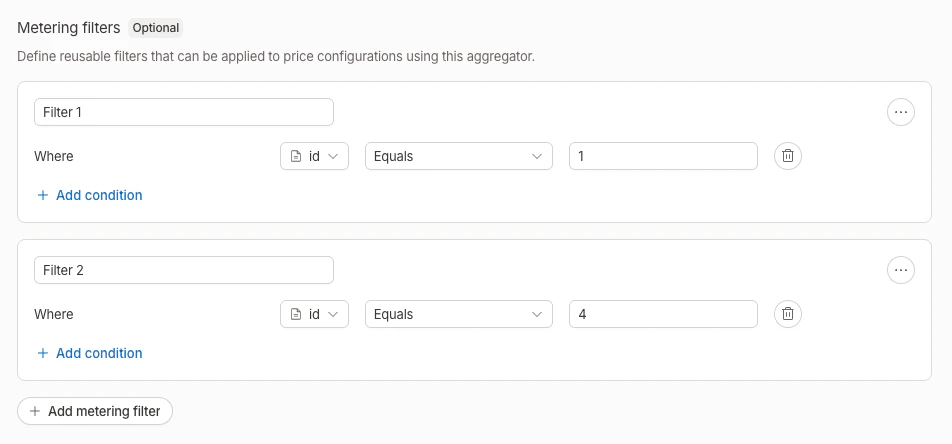Edit the Filter 2 name field
This screenshot has height=444, width=952.
click(184, 270)
